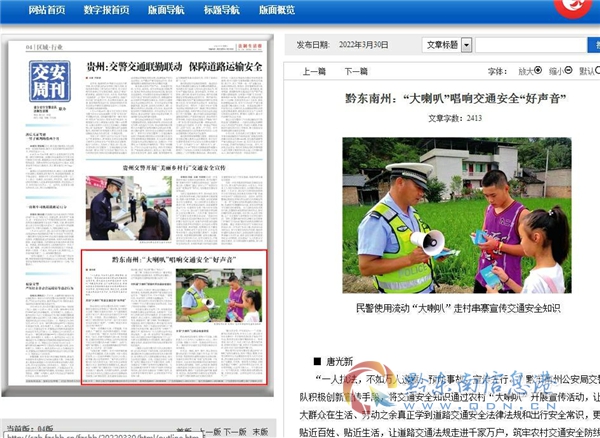Select the 默认 font size option
This screenshot has width=600, height=438.
click(596, 72)
